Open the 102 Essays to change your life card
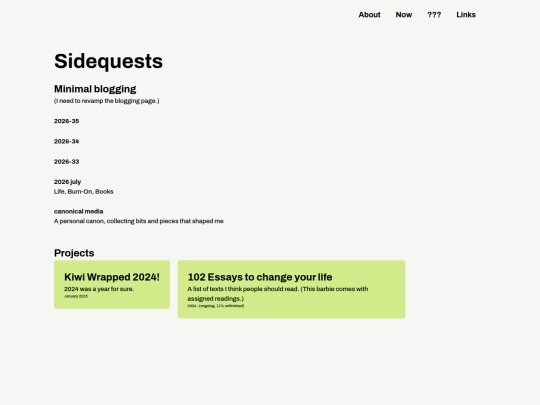Image resolution: width=540 pixels, height=405 pixels. click(x=291, y=289)
